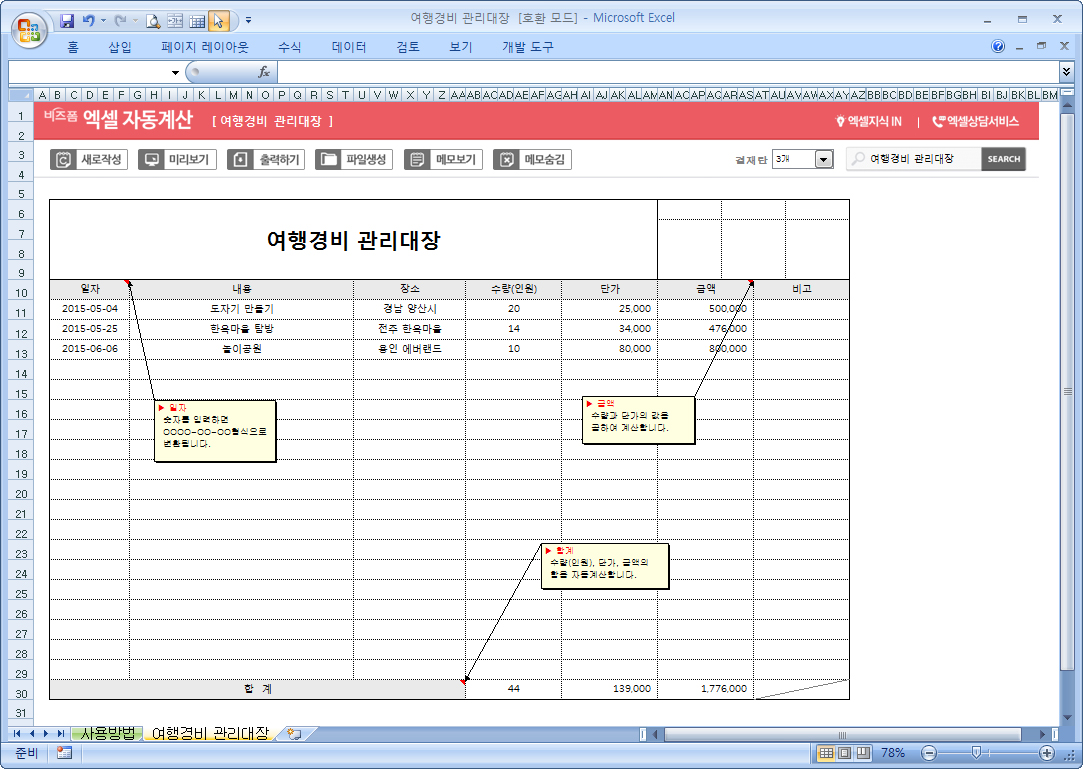
Task: Click the 미리보기 button
Action: [178, 160]
